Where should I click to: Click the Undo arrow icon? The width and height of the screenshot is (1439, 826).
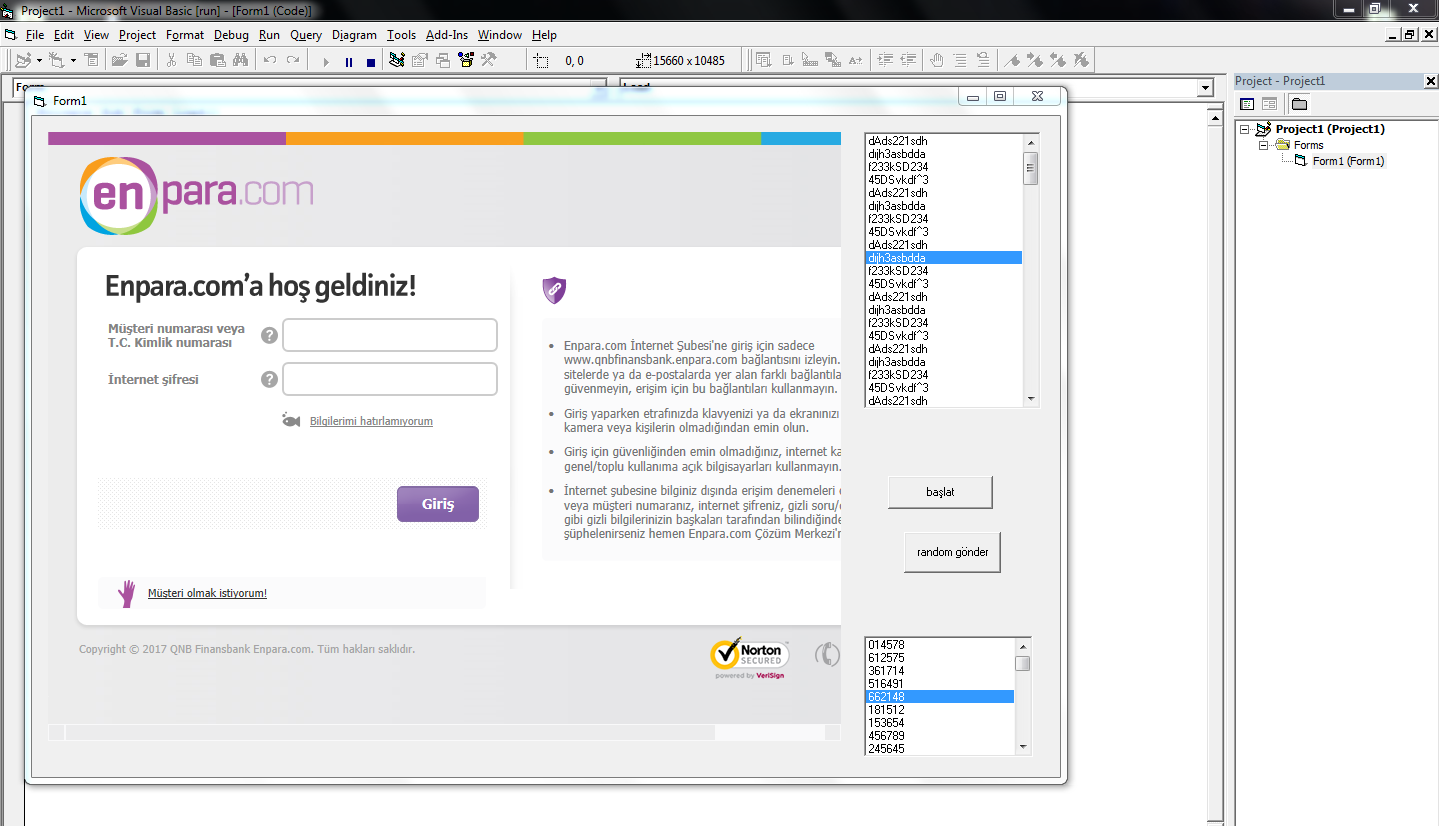(x=270, y=60)
